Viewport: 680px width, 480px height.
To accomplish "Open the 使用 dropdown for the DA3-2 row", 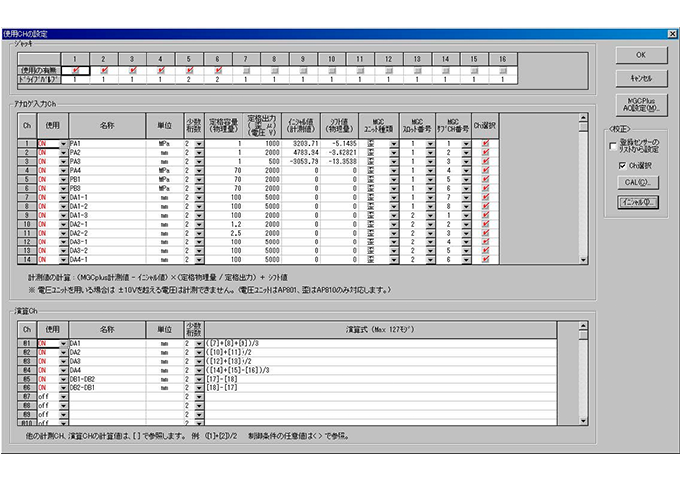I will click(x=63, y=251).
